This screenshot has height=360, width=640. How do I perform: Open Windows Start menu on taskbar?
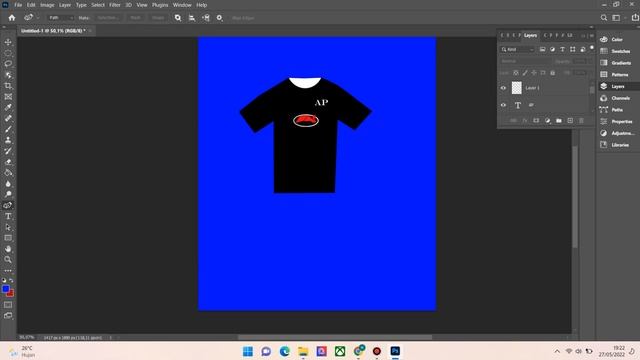click(248, 351)
